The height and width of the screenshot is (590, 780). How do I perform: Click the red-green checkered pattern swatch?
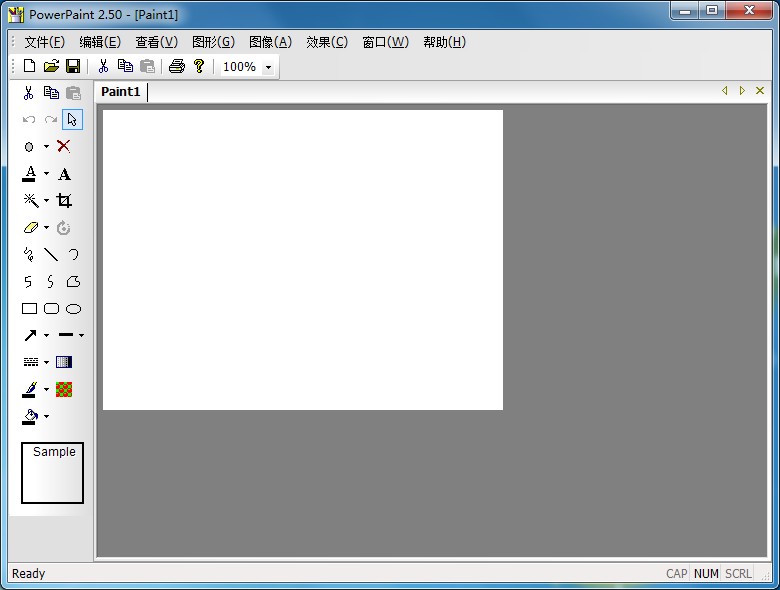(x=64, y=390)
